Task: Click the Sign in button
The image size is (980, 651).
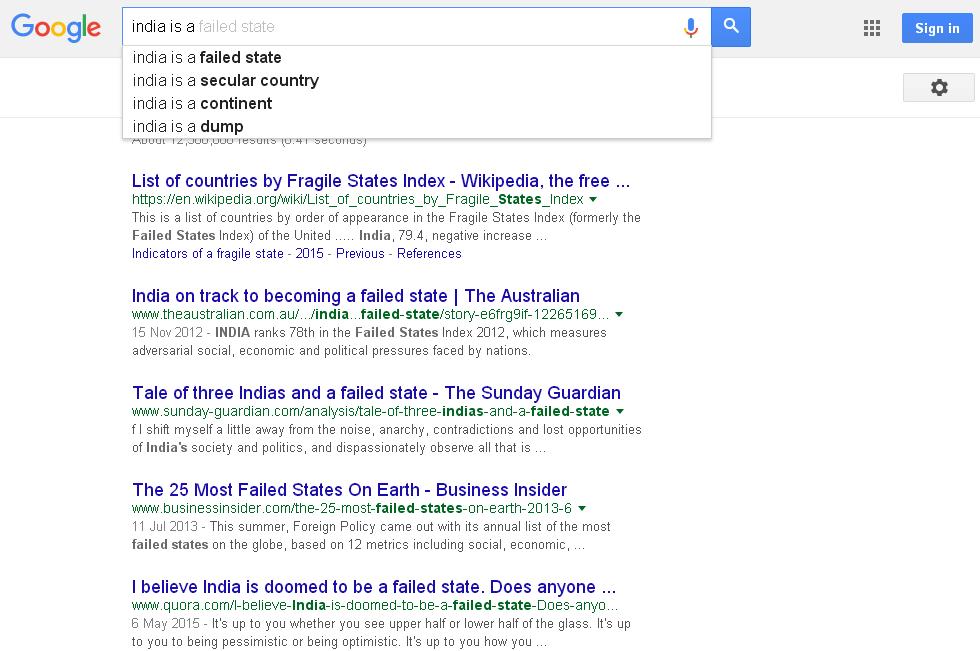Action: pos(937,28)
